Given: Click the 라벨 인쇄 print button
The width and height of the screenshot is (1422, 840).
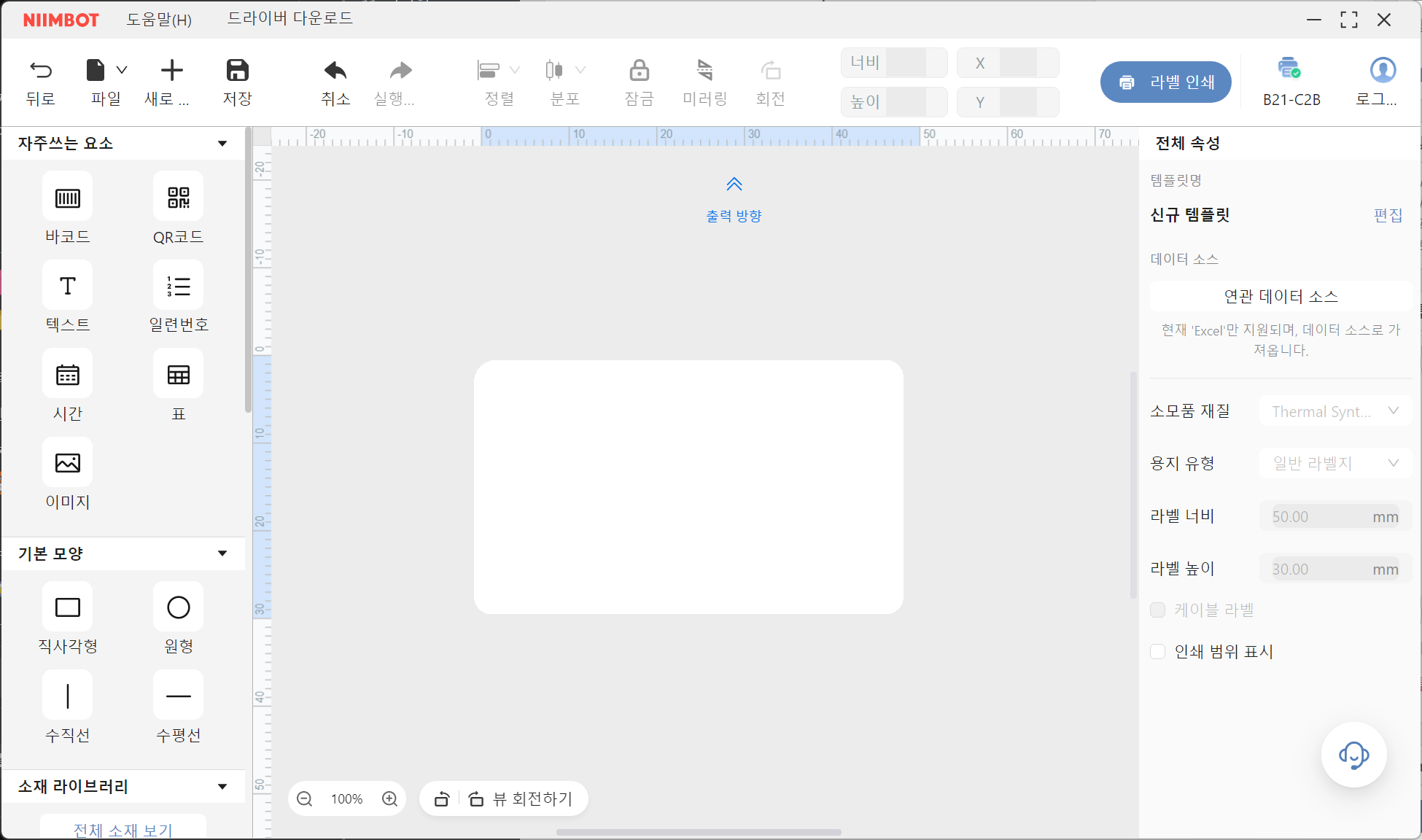Looking at the screenshot, I should tap(1165, 82).
